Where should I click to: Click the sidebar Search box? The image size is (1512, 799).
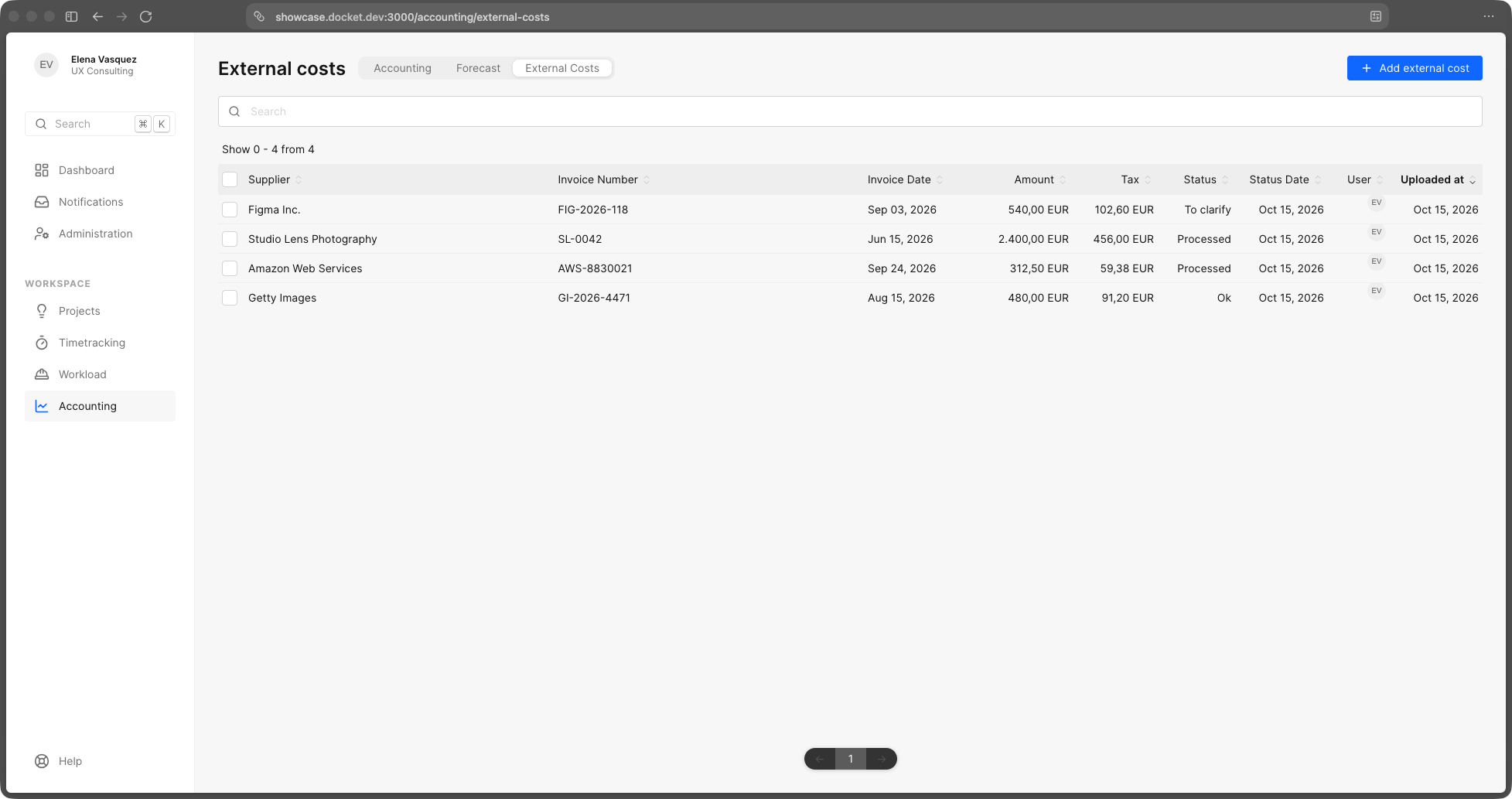tap(100, 124)
